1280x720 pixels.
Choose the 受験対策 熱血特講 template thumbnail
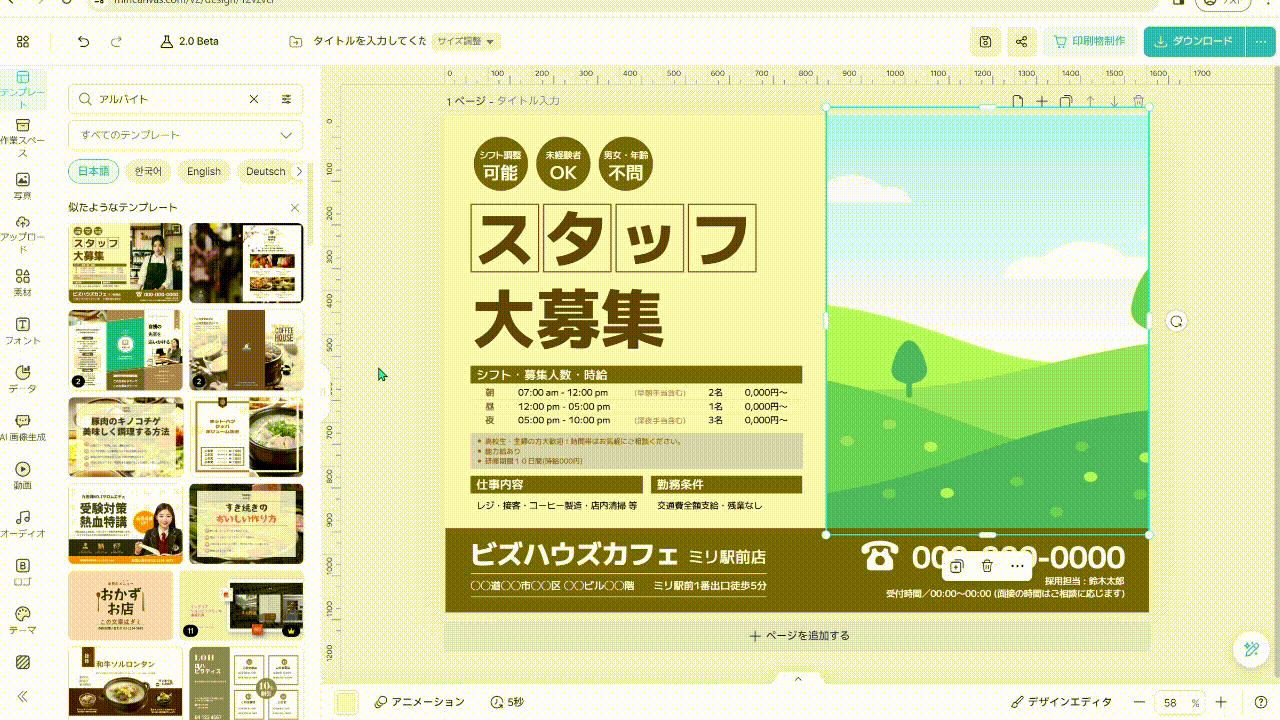(x=125, y=524)
